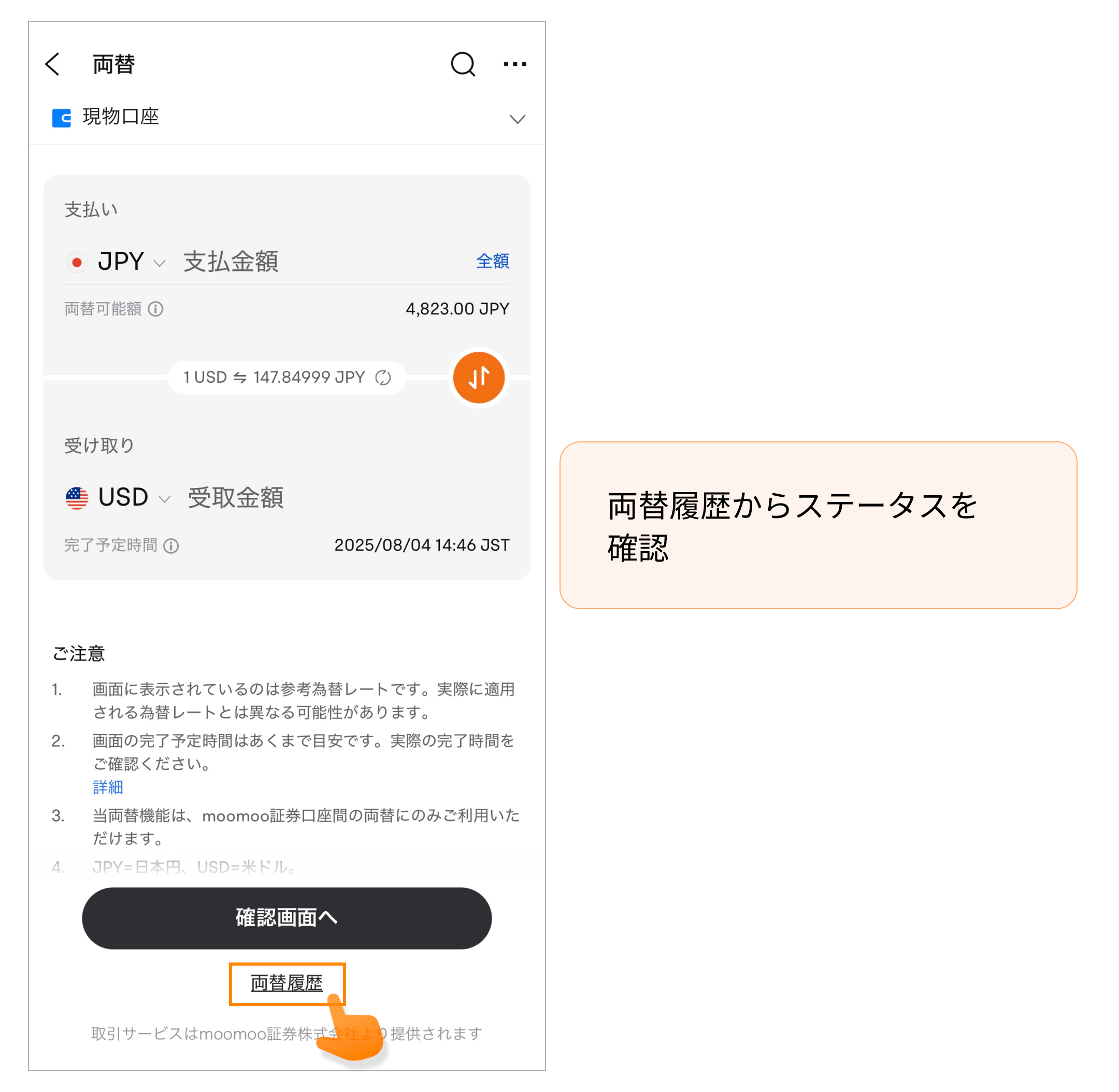Show info for 両替可能額

(155, 309)
